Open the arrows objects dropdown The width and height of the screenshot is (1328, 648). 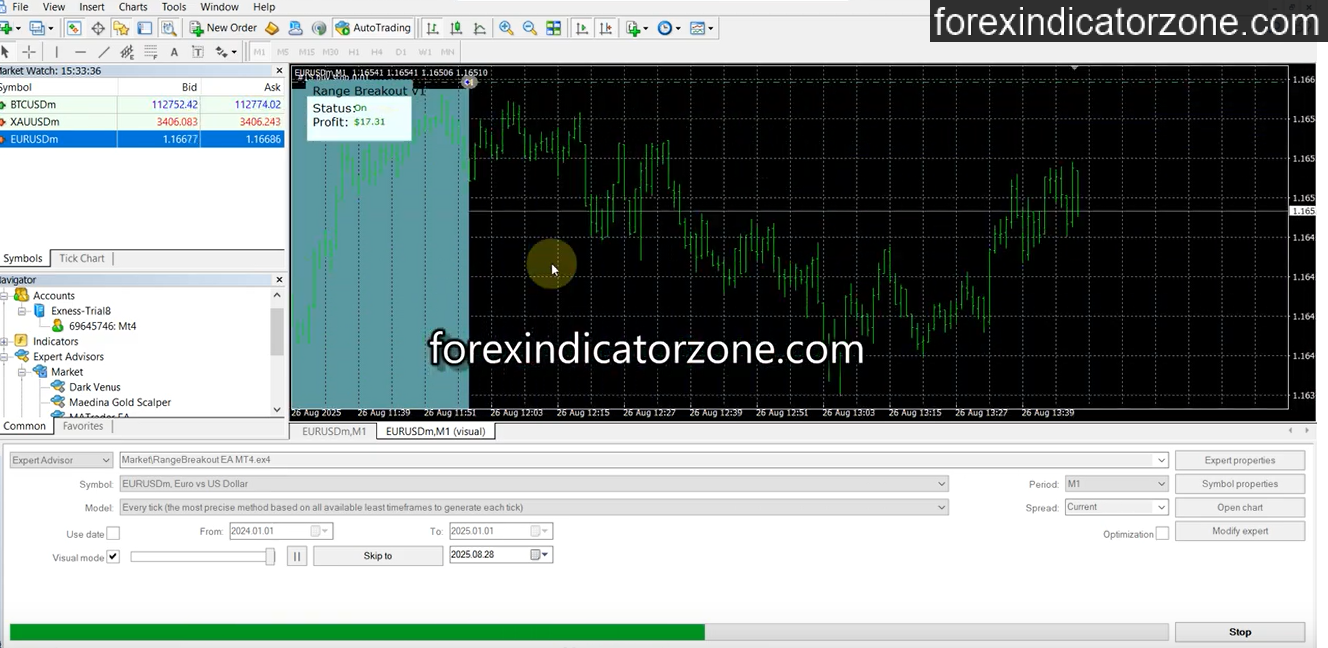[226, 51]
